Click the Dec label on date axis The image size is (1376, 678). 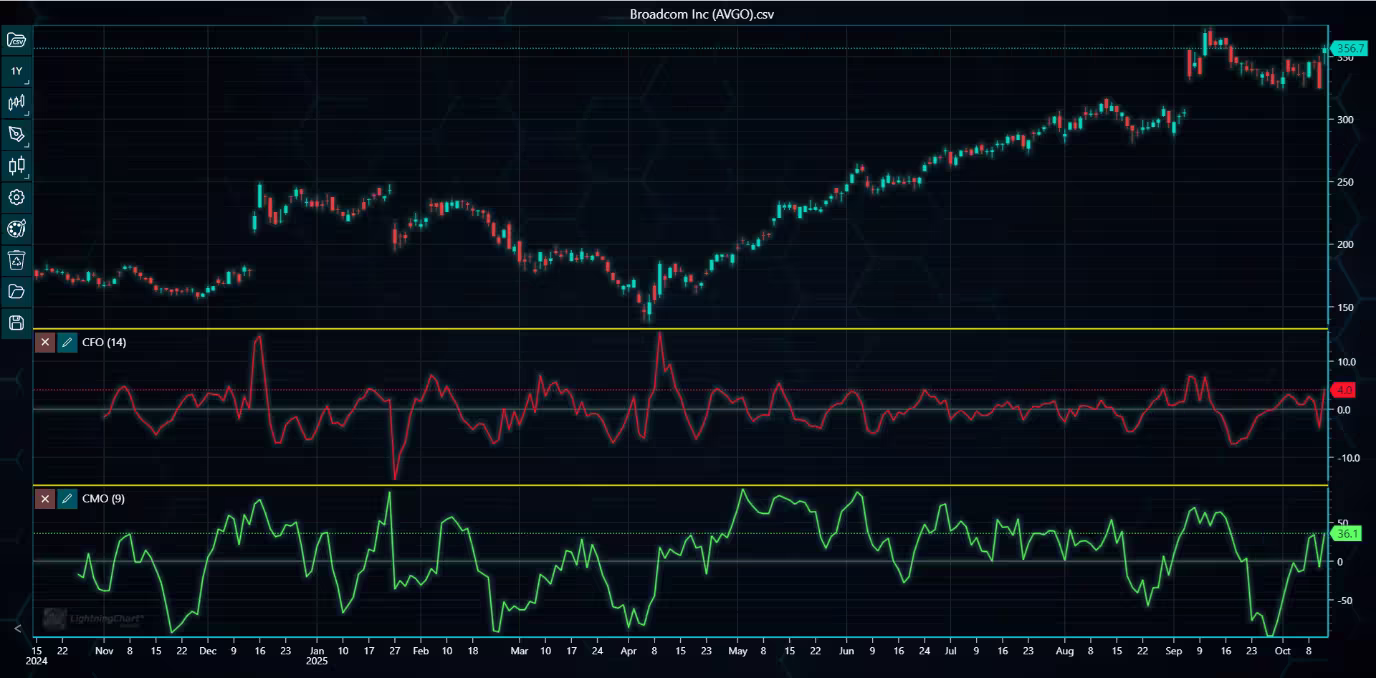pos(208,650)
